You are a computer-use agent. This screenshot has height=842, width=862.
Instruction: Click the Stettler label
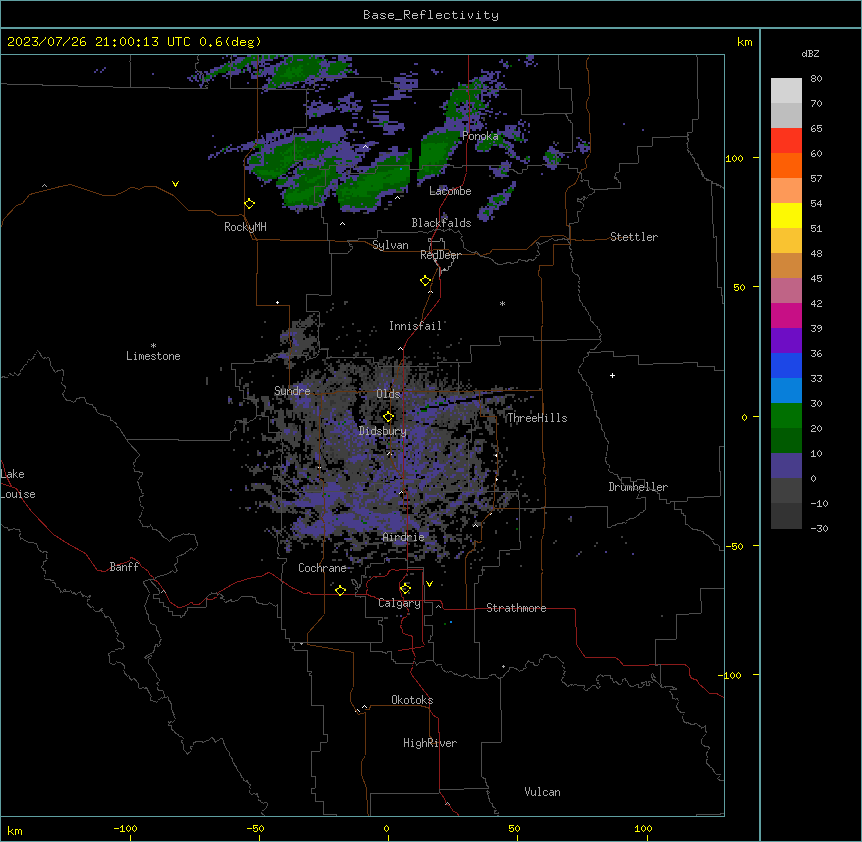634,237
